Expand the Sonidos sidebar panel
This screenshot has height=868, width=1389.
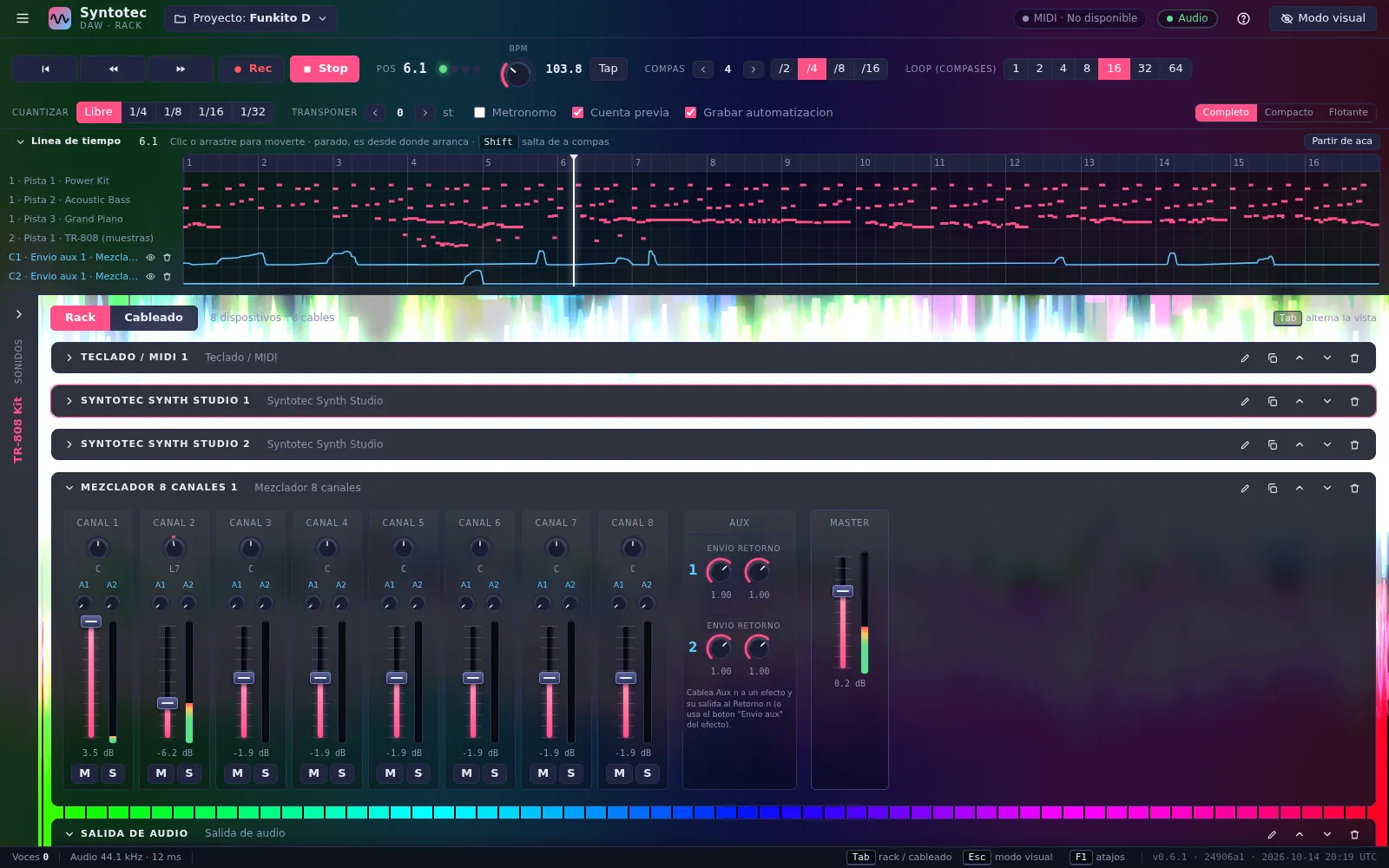pyautogui.click(x=18, y=314)
